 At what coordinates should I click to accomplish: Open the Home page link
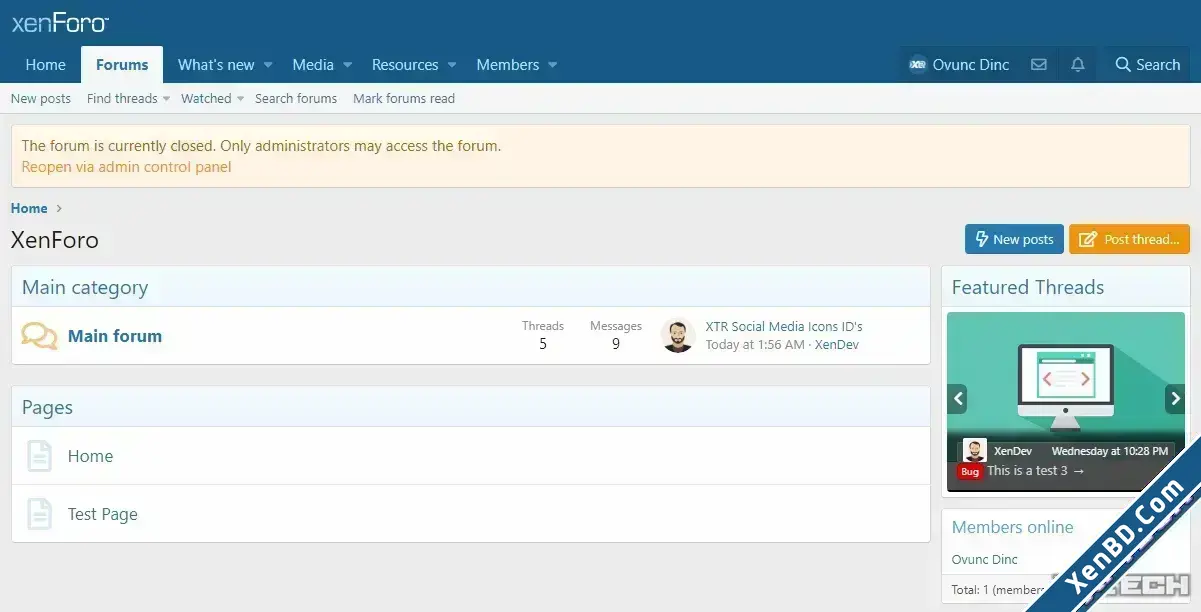click(x=90, y=456)
